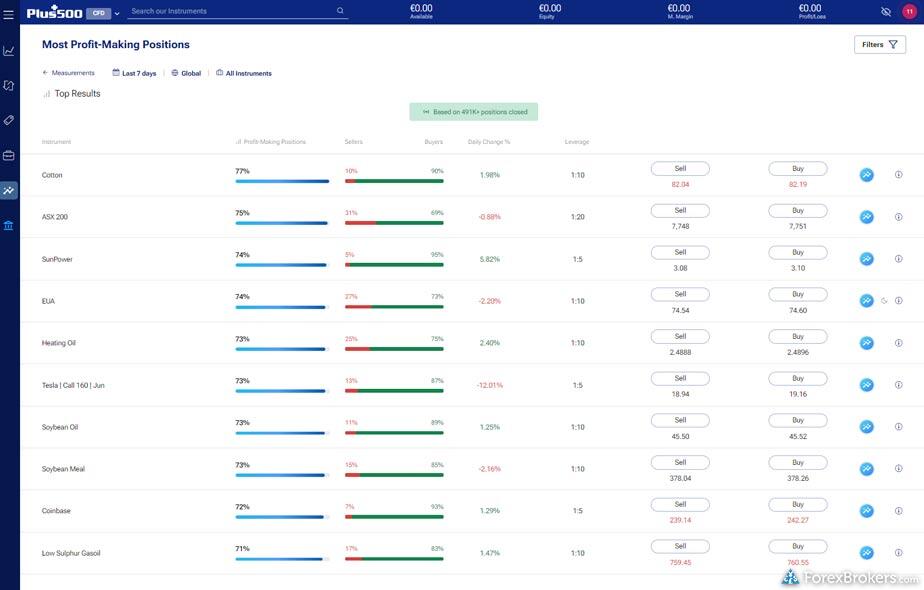924x590 pixels.
Task: Go back to Measurements
Action: tap(68, 73)
